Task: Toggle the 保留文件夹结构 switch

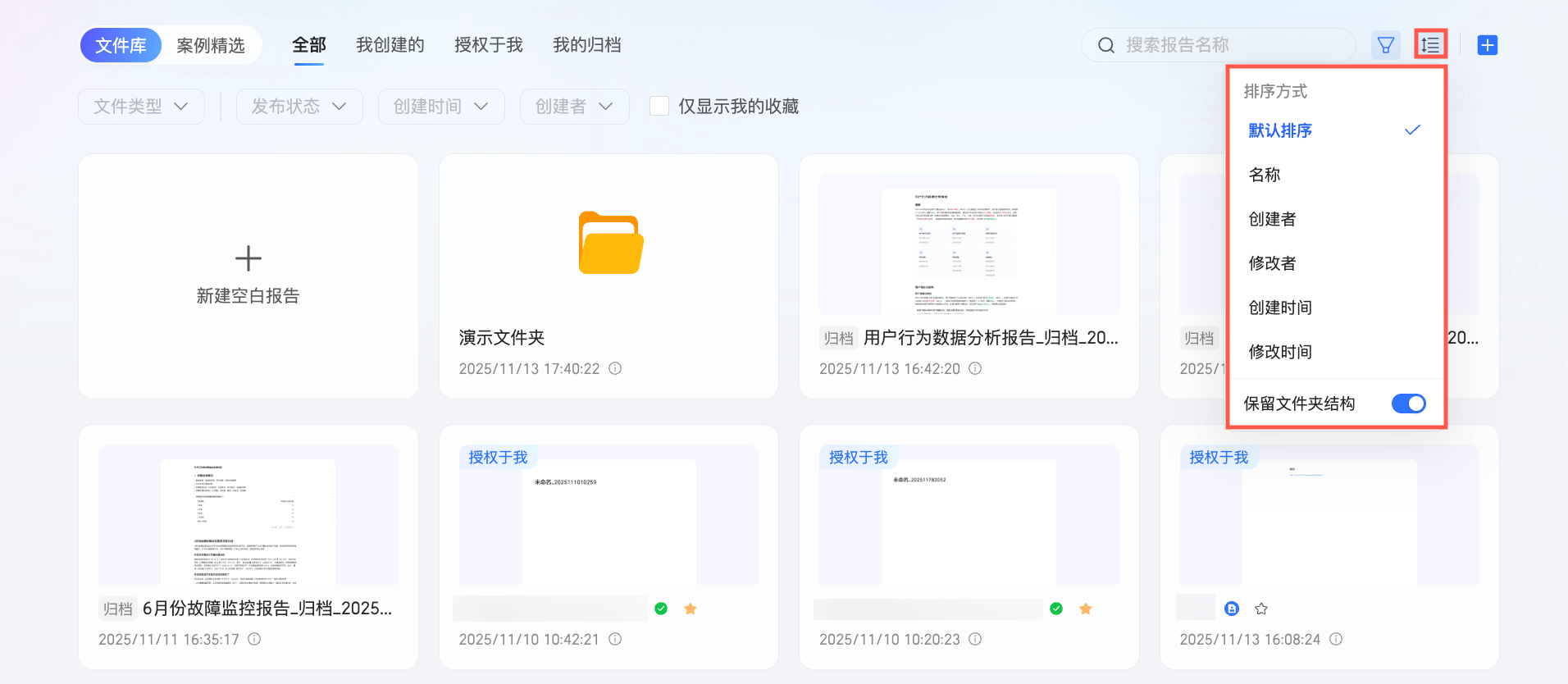Action: point(1409,404)
